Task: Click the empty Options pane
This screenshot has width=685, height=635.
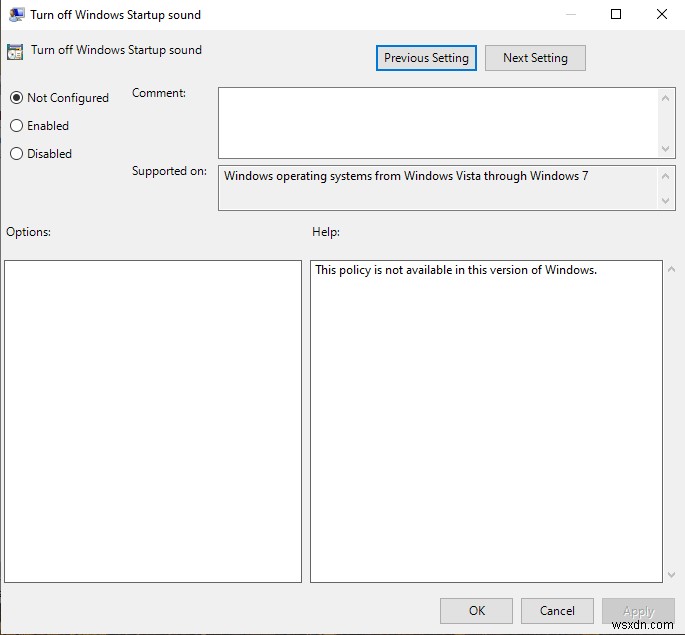Action: (153, 421)
